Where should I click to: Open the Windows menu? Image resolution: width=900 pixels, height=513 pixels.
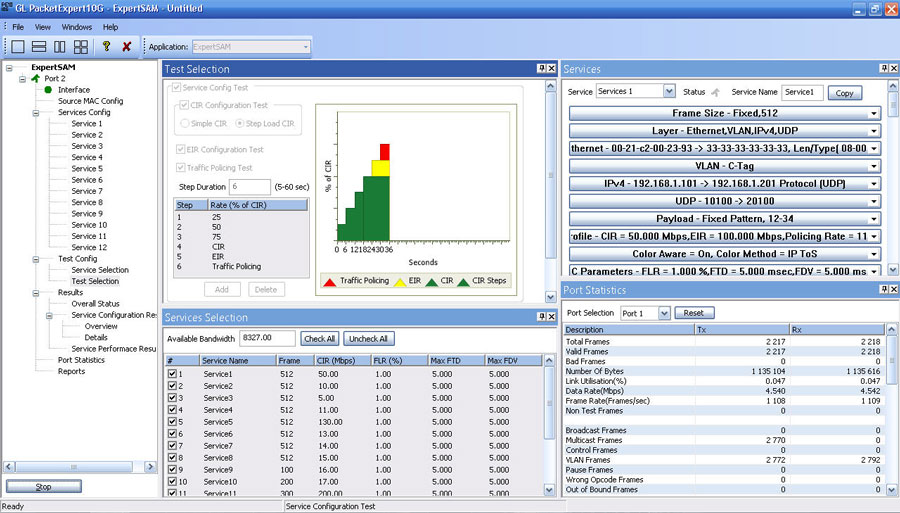(77, 27)
